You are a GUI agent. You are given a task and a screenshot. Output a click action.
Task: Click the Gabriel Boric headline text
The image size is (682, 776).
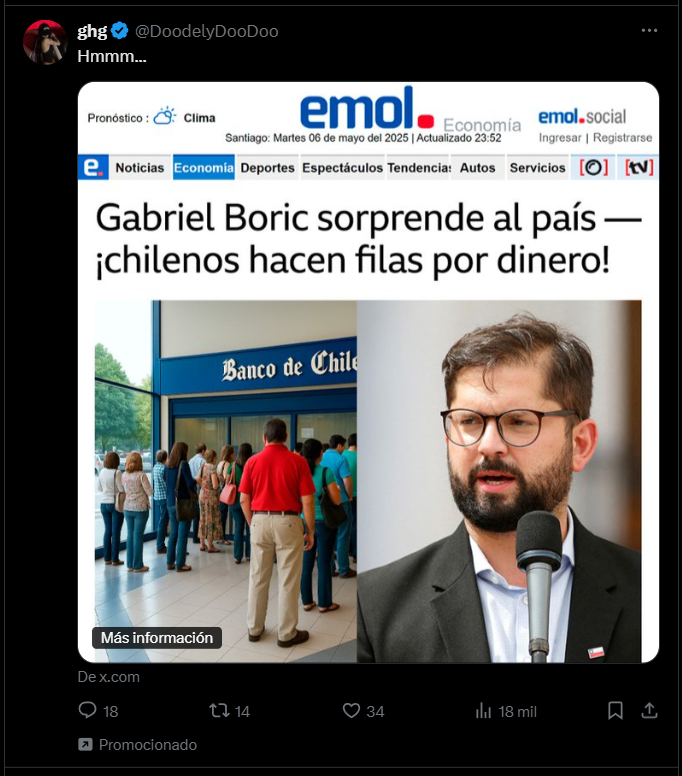pos(368,239)
